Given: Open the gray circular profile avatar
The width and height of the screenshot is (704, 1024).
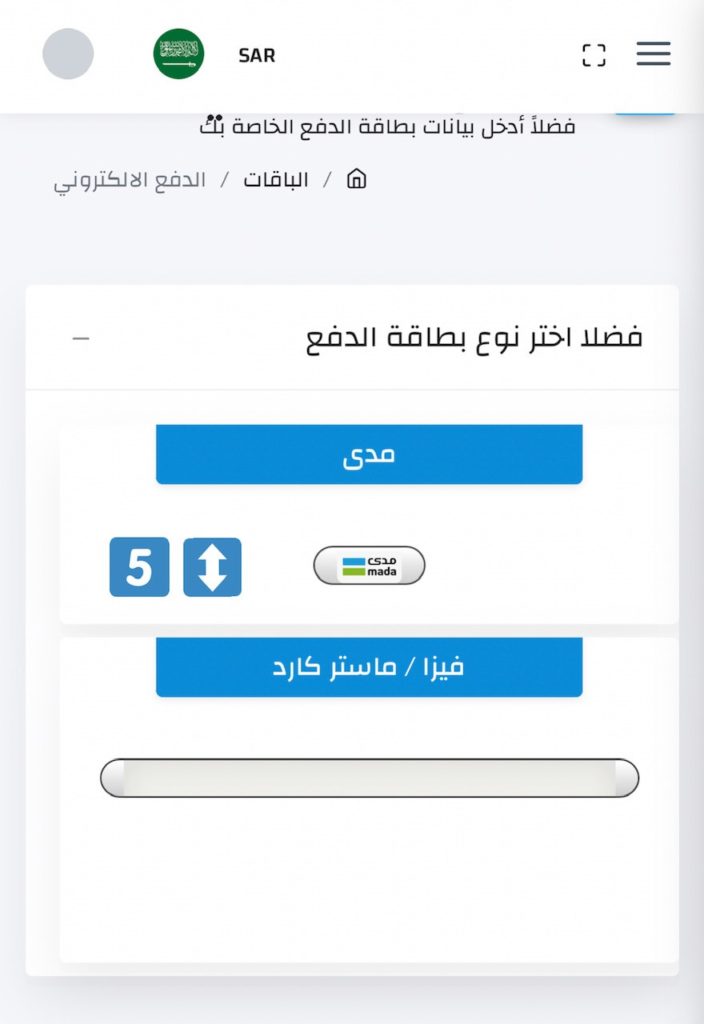Looking at the screenshot, I should (68, 54).
